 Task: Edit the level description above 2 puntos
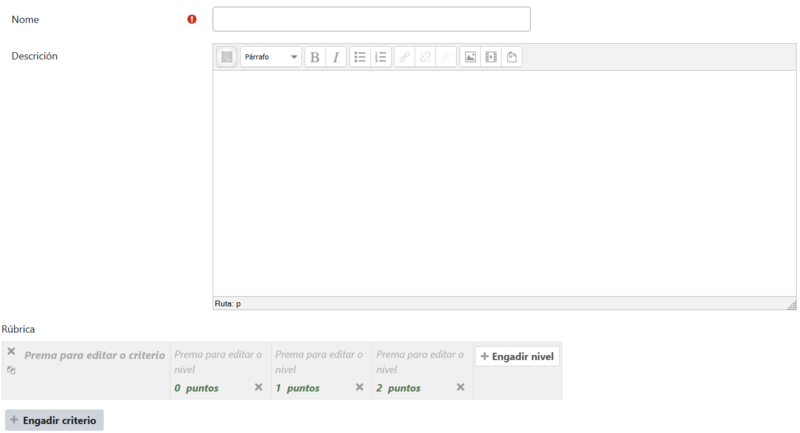tap(420, 362)
